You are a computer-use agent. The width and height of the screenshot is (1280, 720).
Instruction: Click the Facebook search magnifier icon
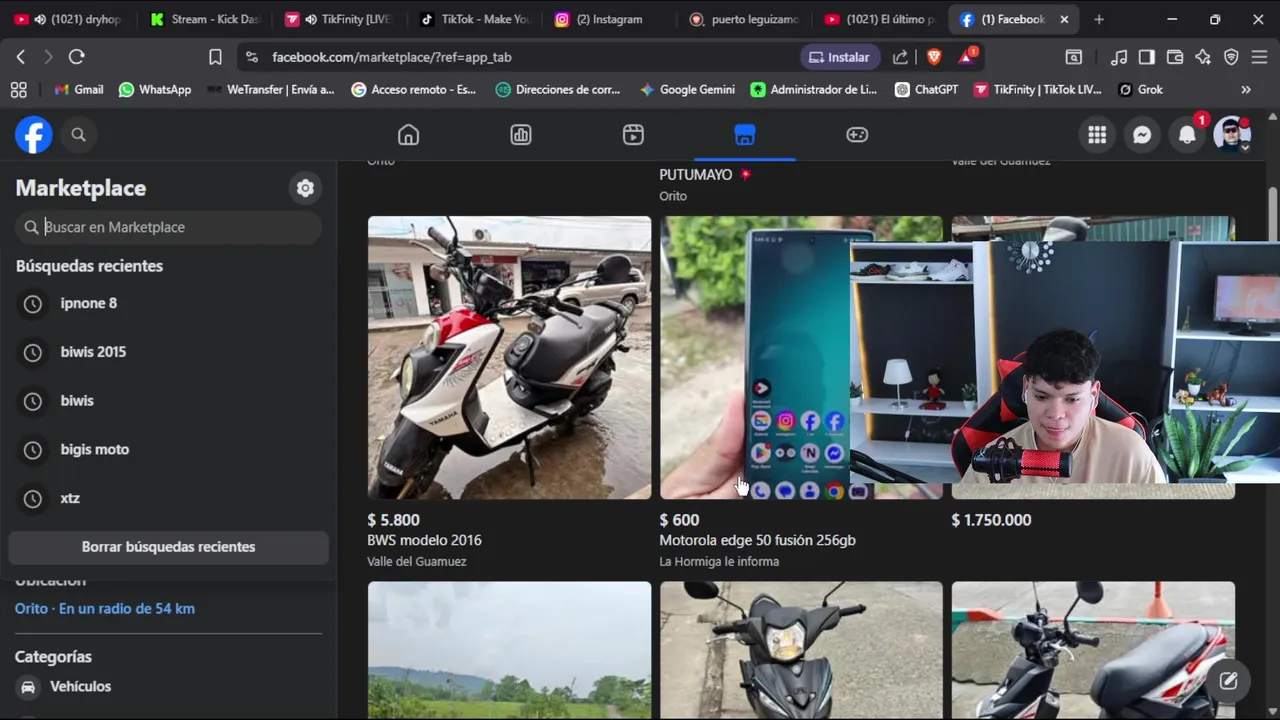[79, 135]
